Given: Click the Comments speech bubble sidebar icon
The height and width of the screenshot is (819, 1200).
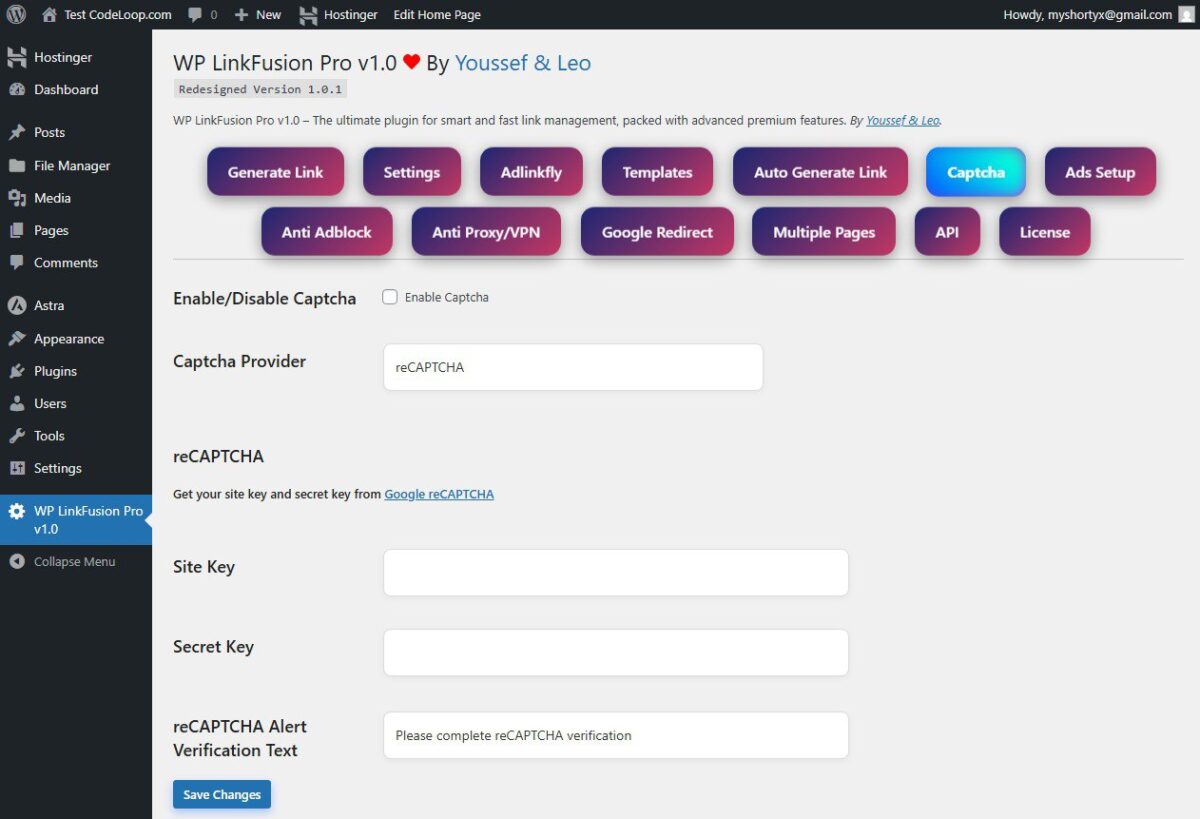Looking at the screenshot, I should pyautogui.click(x=17, y=263).
